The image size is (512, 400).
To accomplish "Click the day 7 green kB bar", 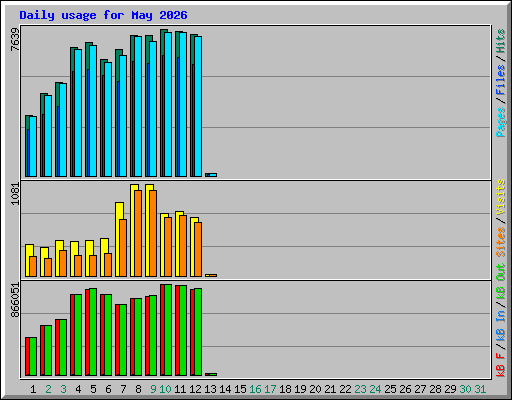I will tap(123, 340).
